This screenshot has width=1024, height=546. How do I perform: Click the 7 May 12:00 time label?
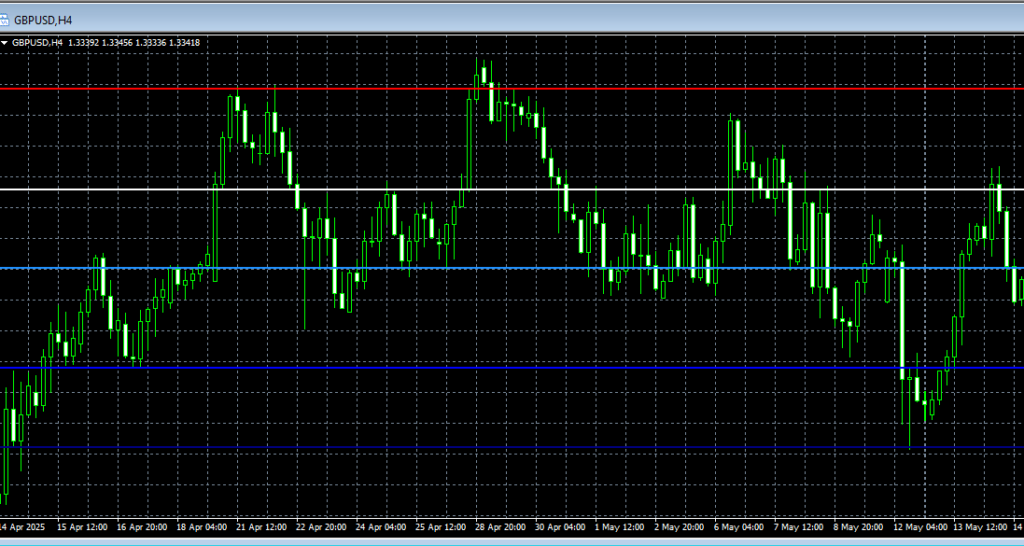point(798,527)
